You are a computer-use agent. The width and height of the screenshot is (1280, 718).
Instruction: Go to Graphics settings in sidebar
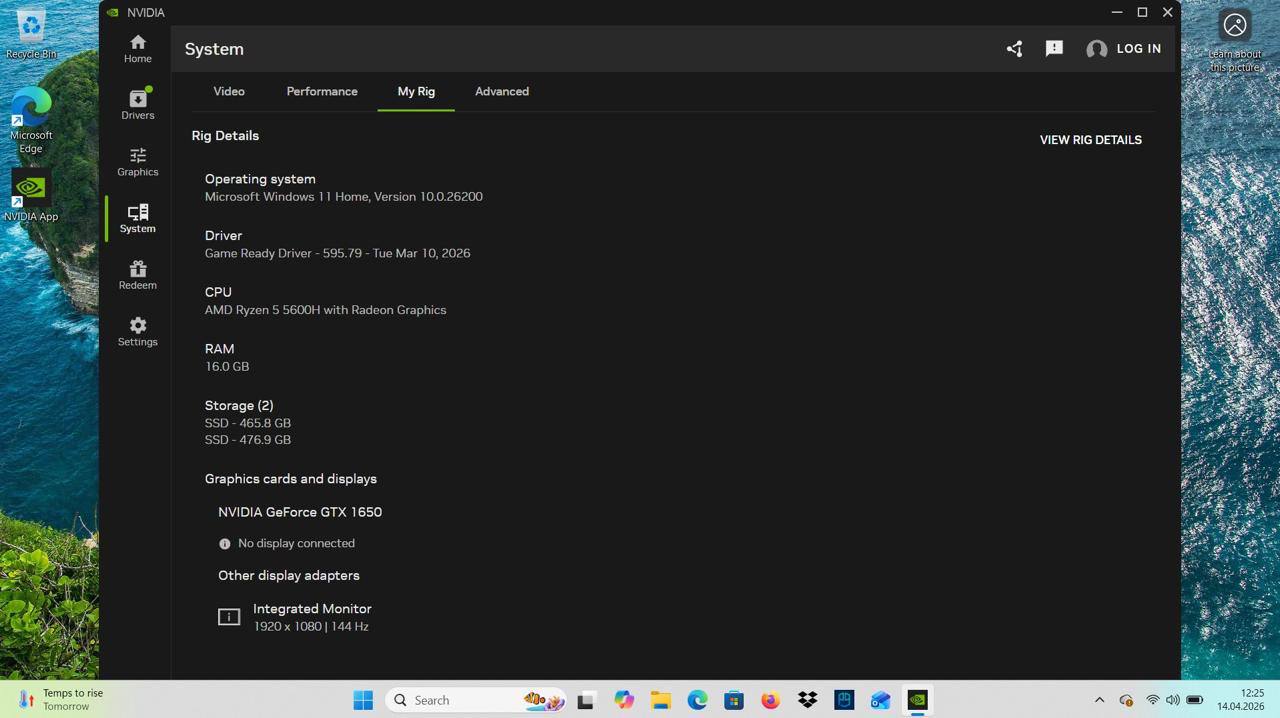tap(138, 161)
